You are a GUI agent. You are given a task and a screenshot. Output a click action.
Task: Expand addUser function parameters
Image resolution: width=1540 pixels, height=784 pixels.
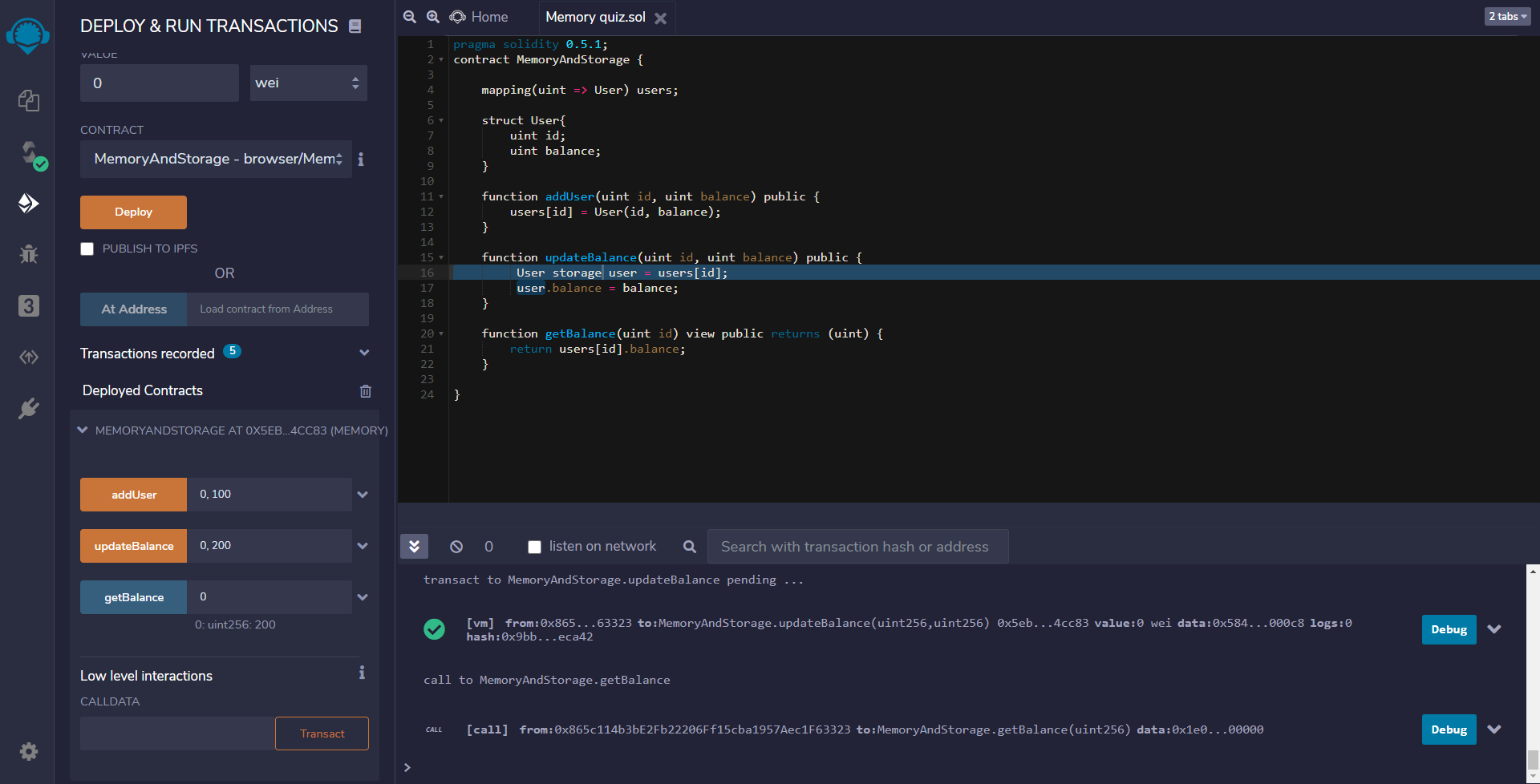(363, 495)
